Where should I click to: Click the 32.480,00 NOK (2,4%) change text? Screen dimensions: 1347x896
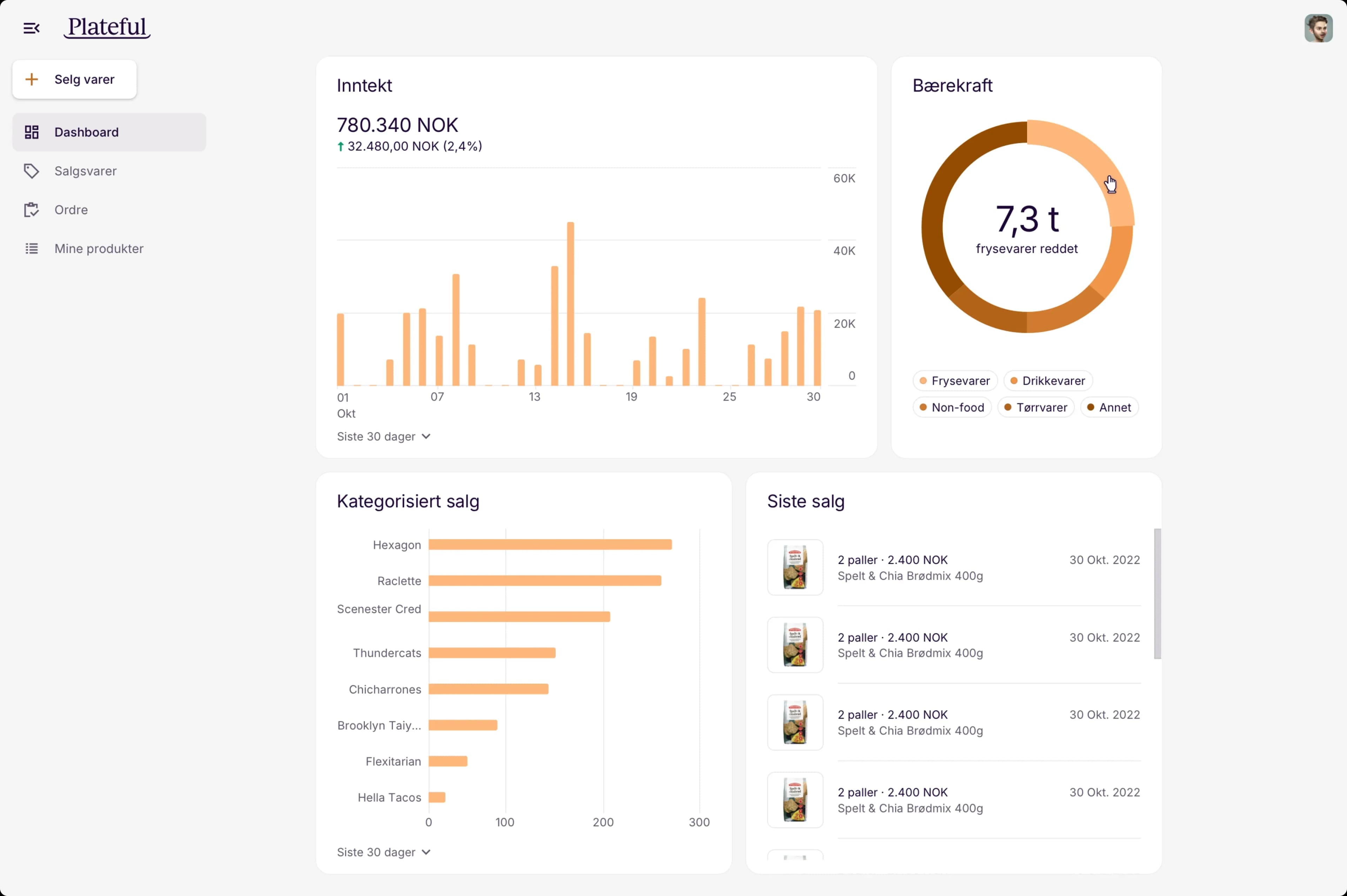[x=415, y=146]
